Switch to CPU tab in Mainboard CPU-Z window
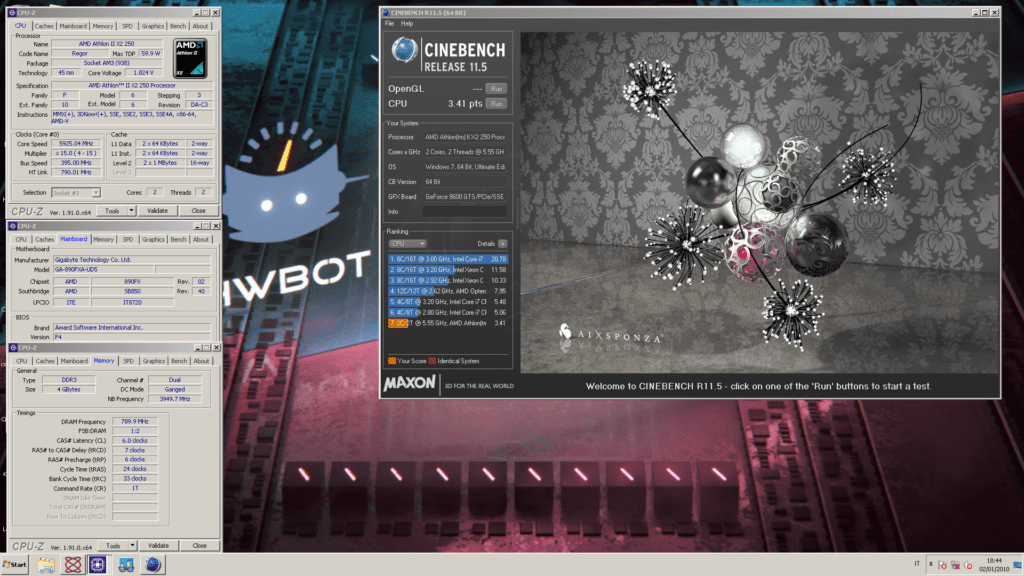Screen dimensions: 1024x576 point(21,240)
